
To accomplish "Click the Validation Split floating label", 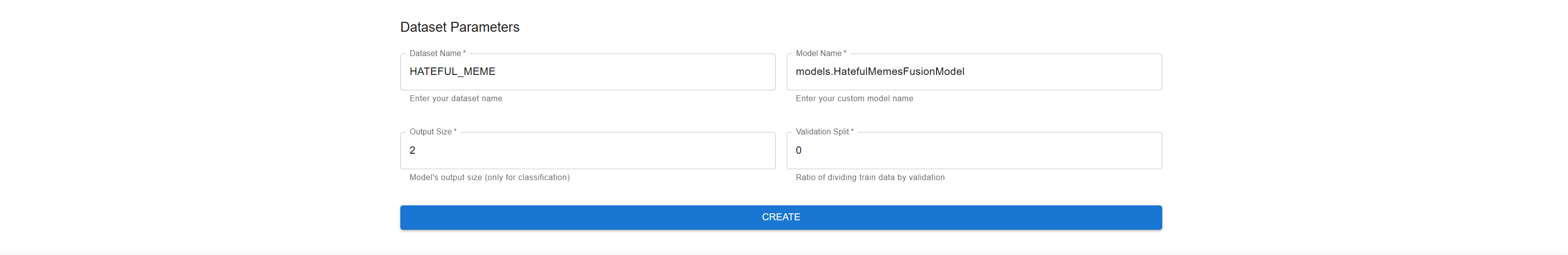I will (x=822, y=132).
